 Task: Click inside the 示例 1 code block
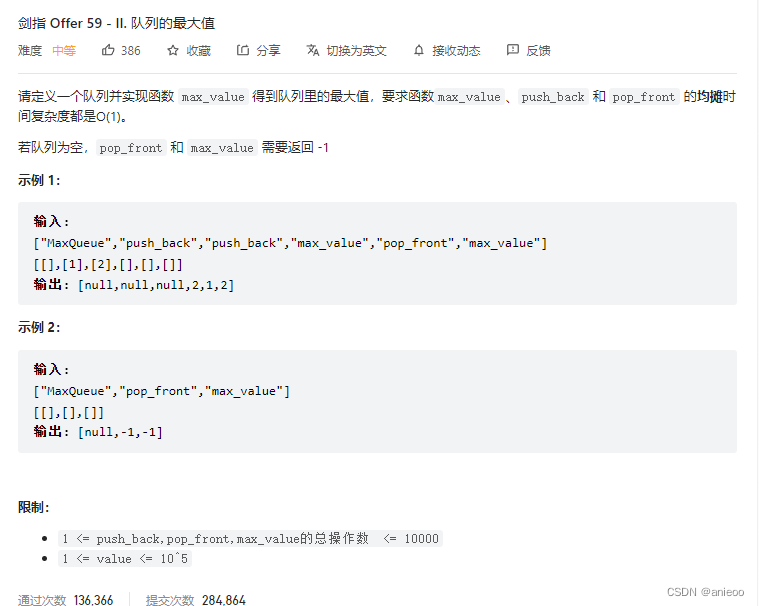click(x=377, y=253)
